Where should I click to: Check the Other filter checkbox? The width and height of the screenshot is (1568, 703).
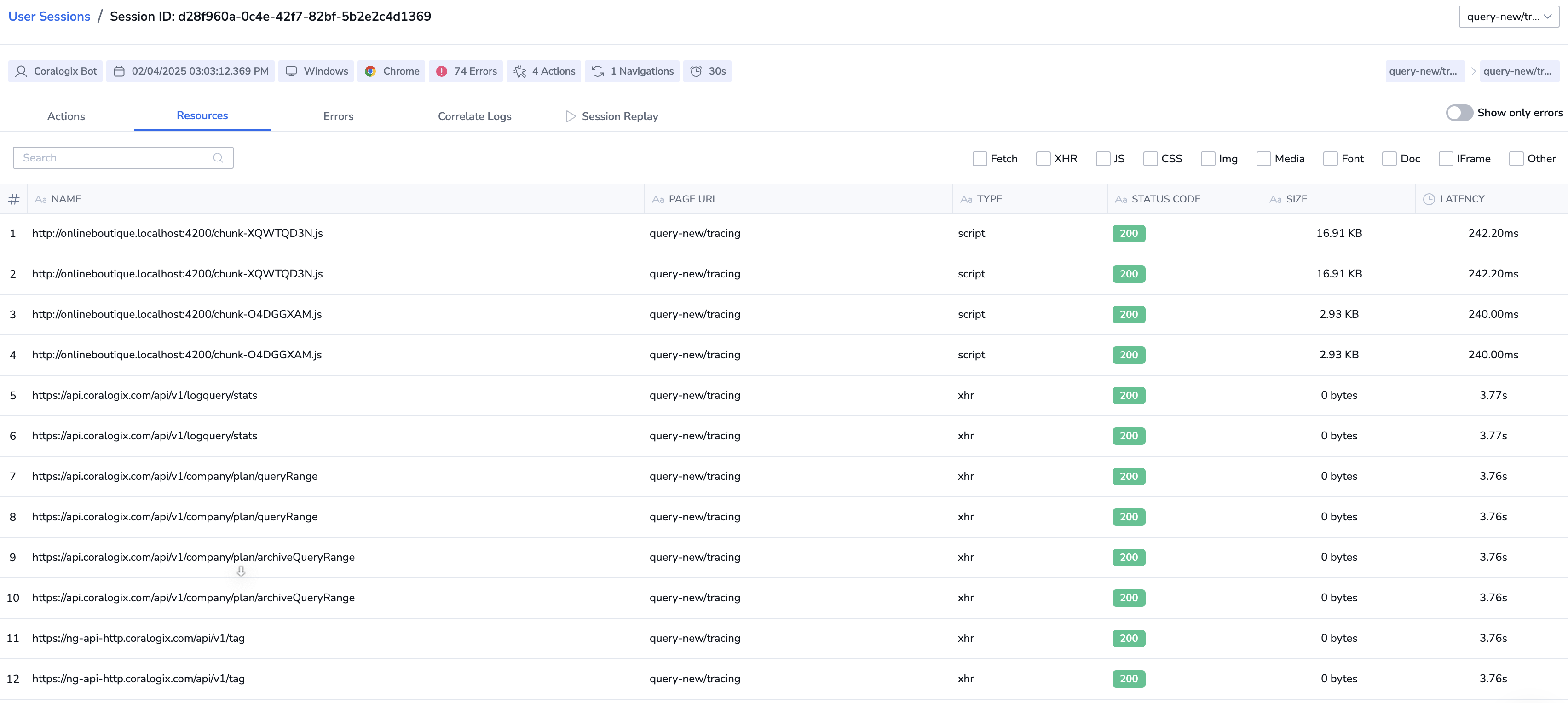pos(1516,159)
